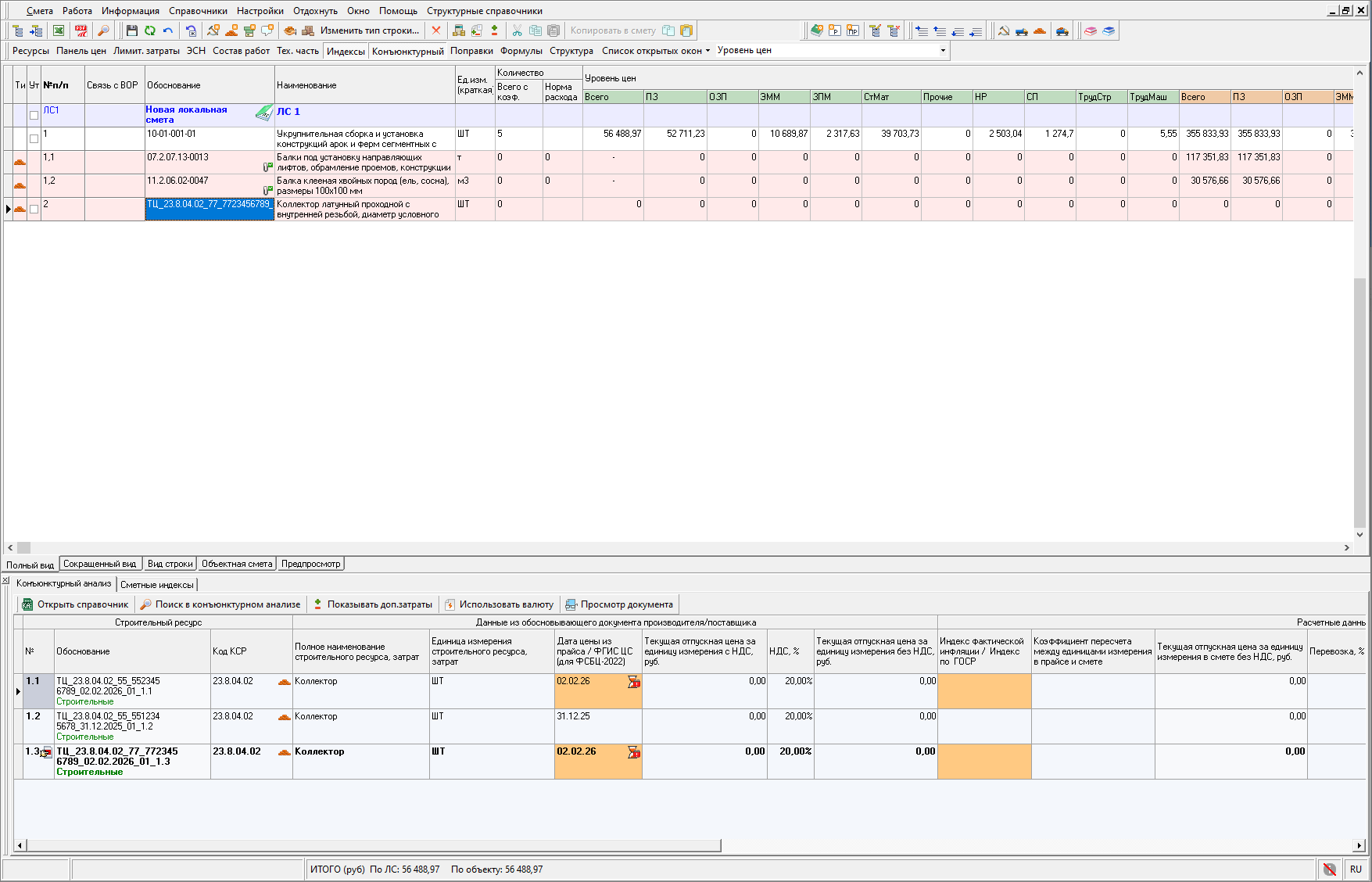Click the green refresh arrows icon
This screenshot has width=1372, height=882.
(149, 30)
